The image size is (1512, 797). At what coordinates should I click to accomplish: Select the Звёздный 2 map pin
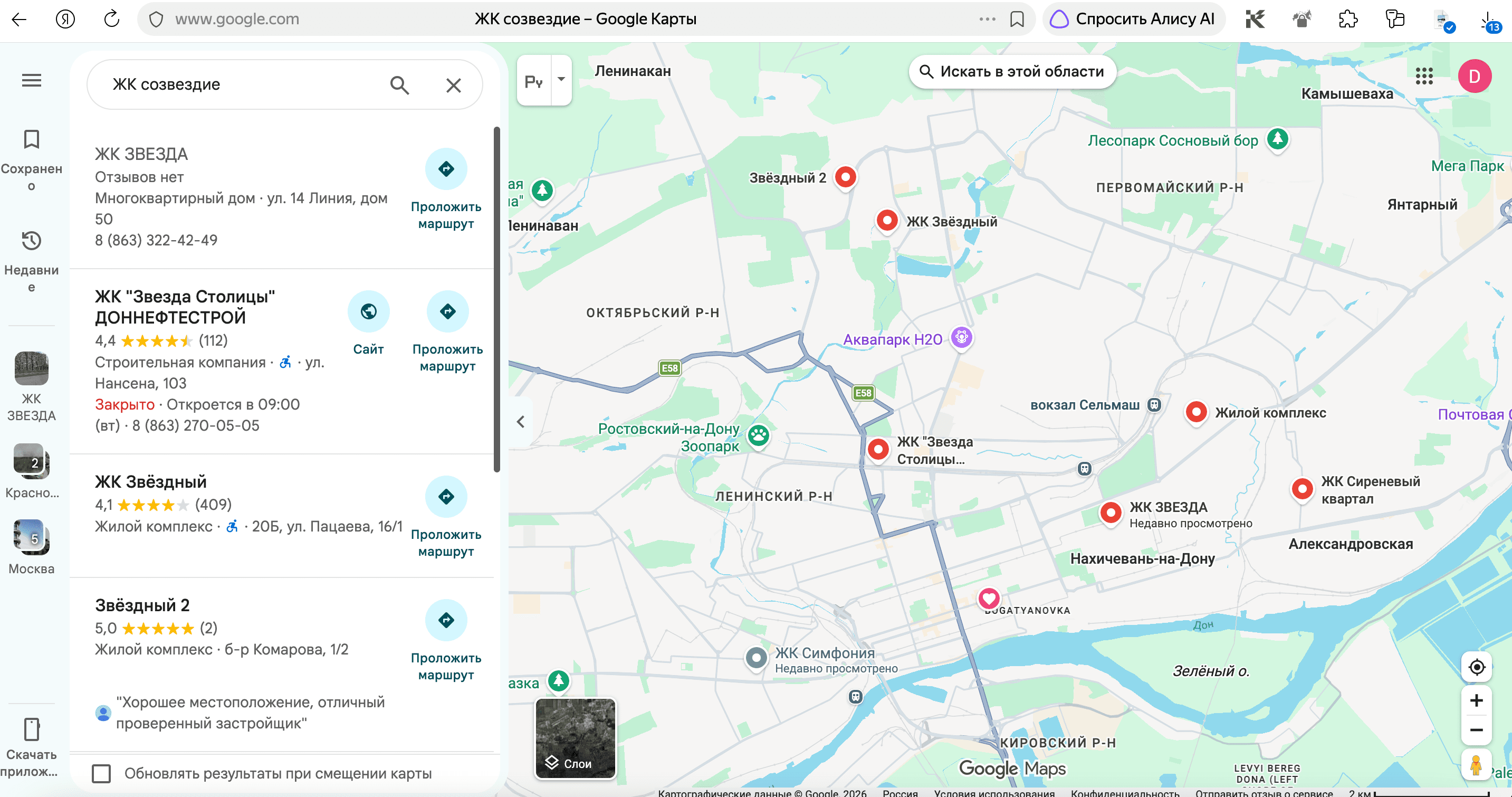(845, 177)
